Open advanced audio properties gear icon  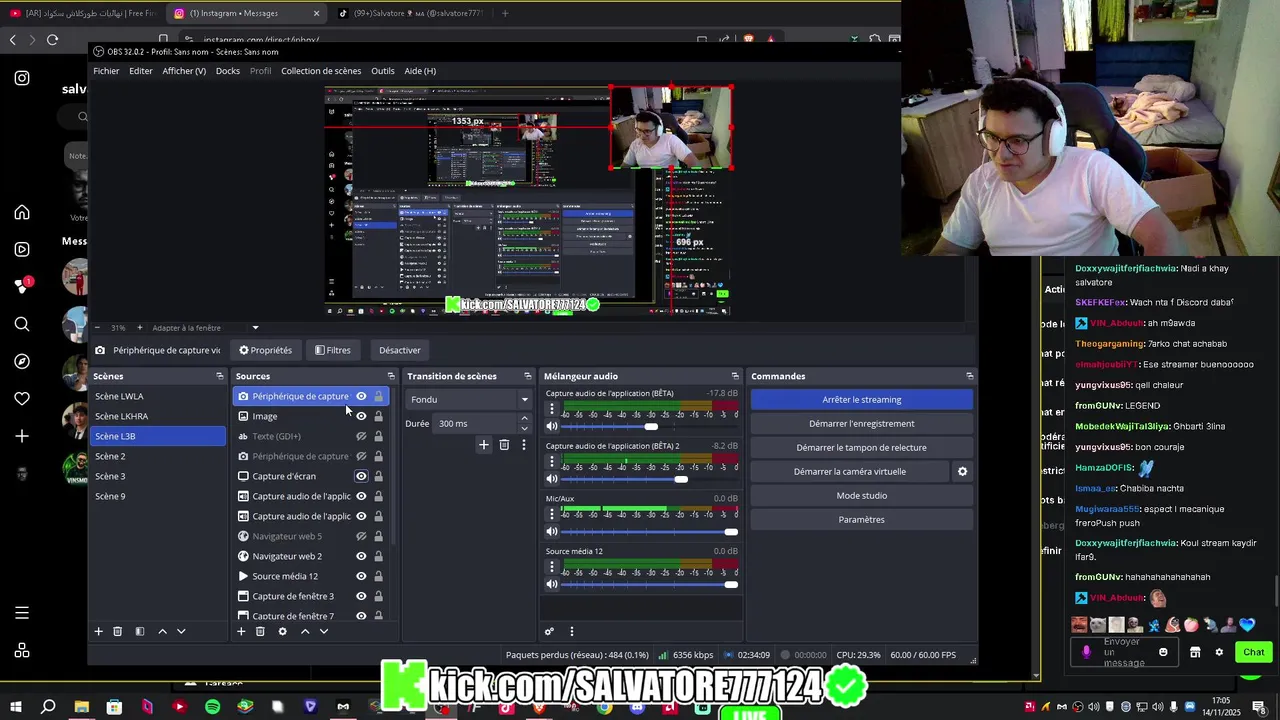click(549, 631)
